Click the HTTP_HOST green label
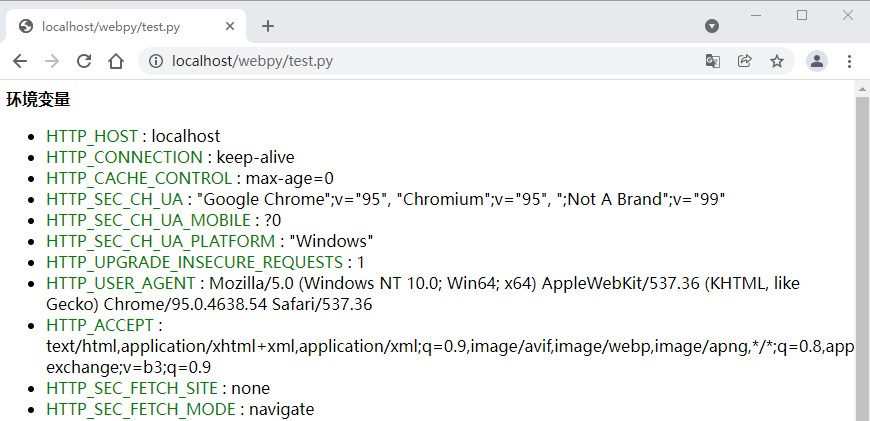 tap(92, 136)
